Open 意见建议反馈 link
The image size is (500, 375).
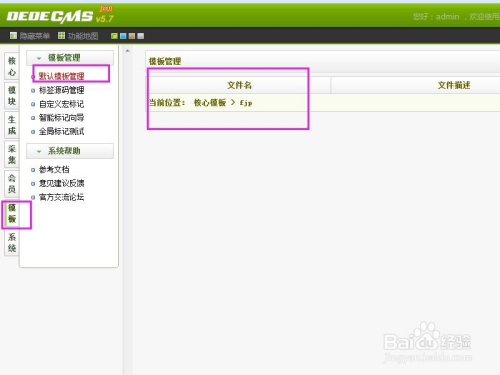coord(61,183)
